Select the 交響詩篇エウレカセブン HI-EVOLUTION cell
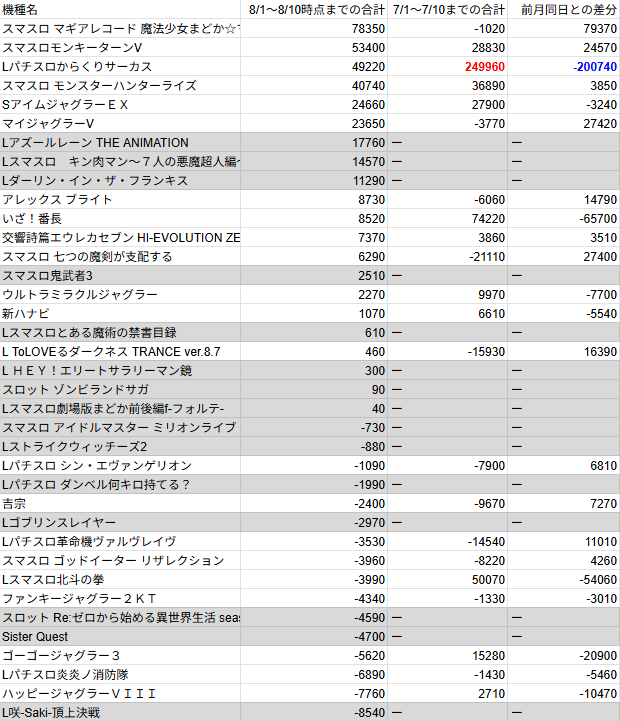This screenshot has height=721, width=620. point(120,237)
